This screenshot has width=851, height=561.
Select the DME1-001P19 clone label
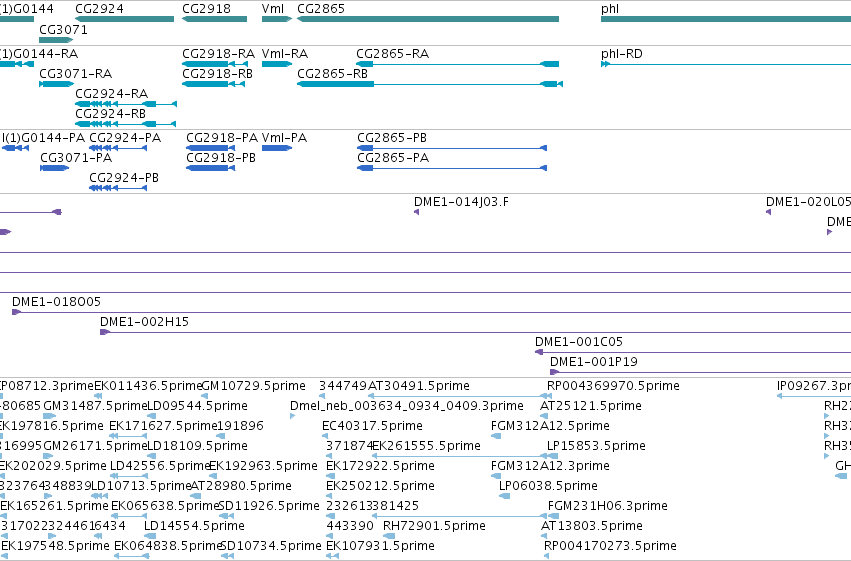(x=594, y=362)
